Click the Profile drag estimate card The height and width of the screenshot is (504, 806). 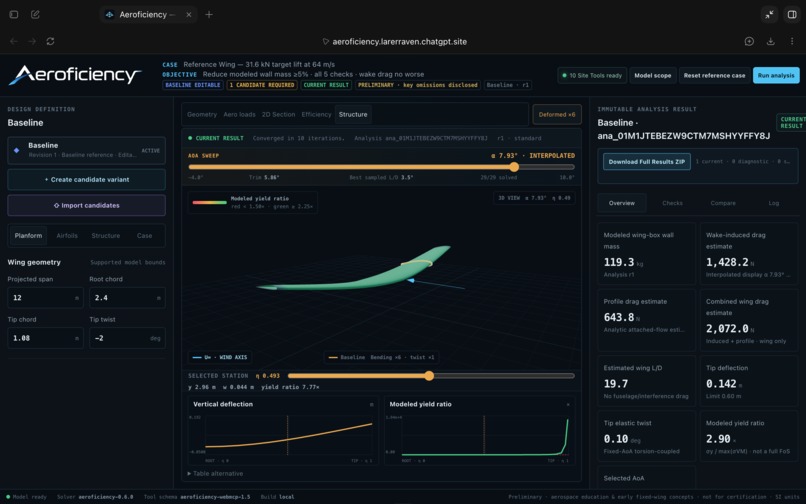click(x=647, y=320)
